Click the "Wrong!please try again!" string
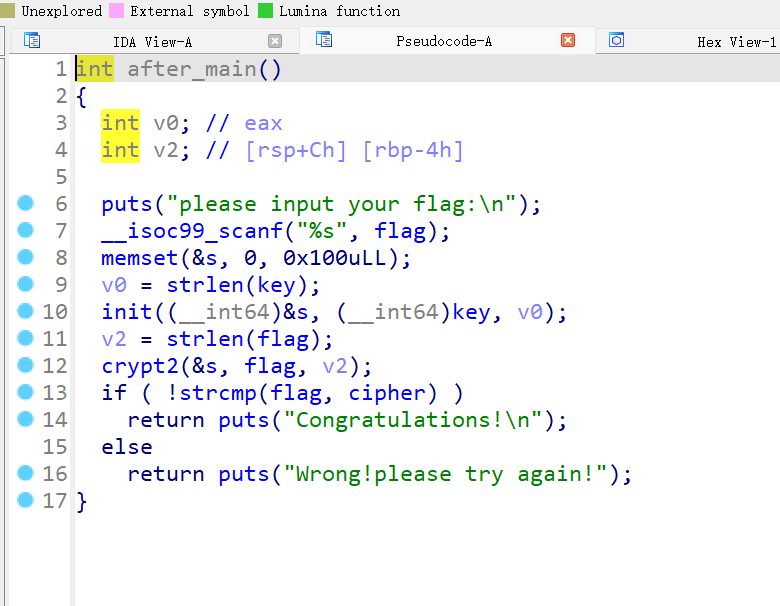Screen dimensions: 780x606 445,474
